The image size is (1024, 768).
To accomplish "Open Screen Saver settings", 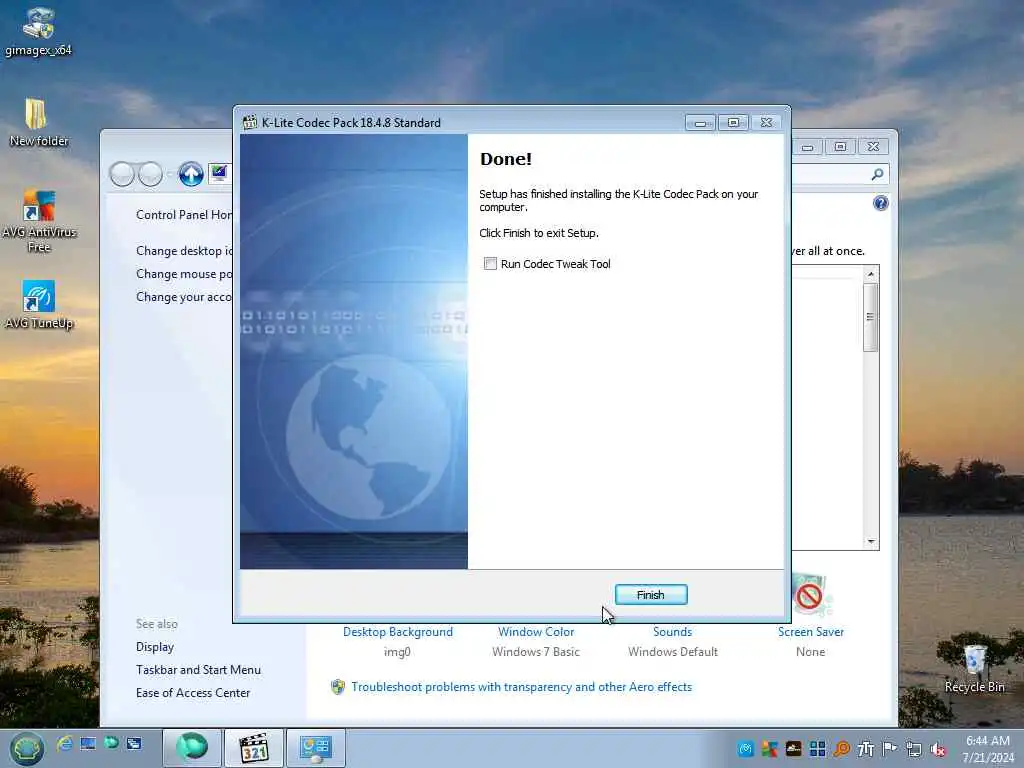I will point(810,632).
